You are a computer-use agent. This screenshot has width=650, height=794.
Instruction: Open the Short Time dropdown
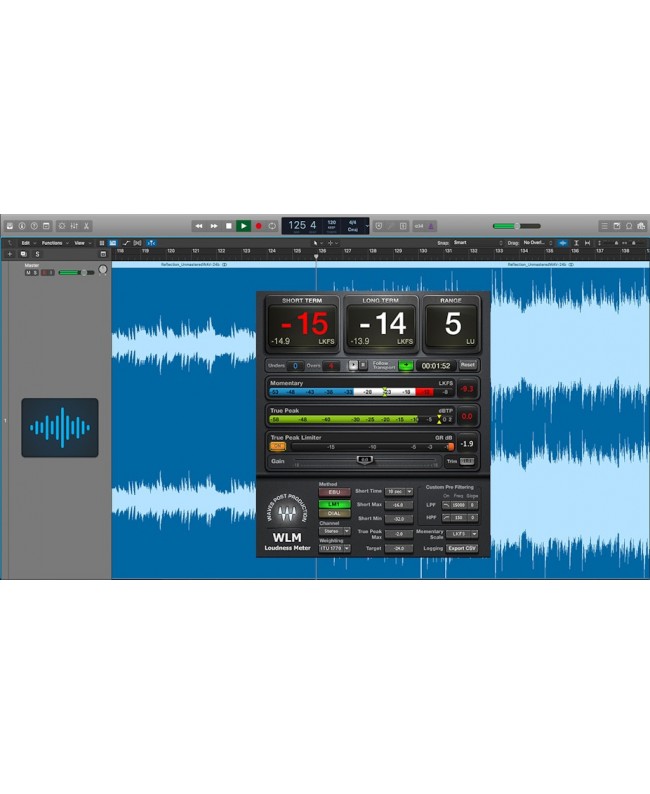point(399,492)
